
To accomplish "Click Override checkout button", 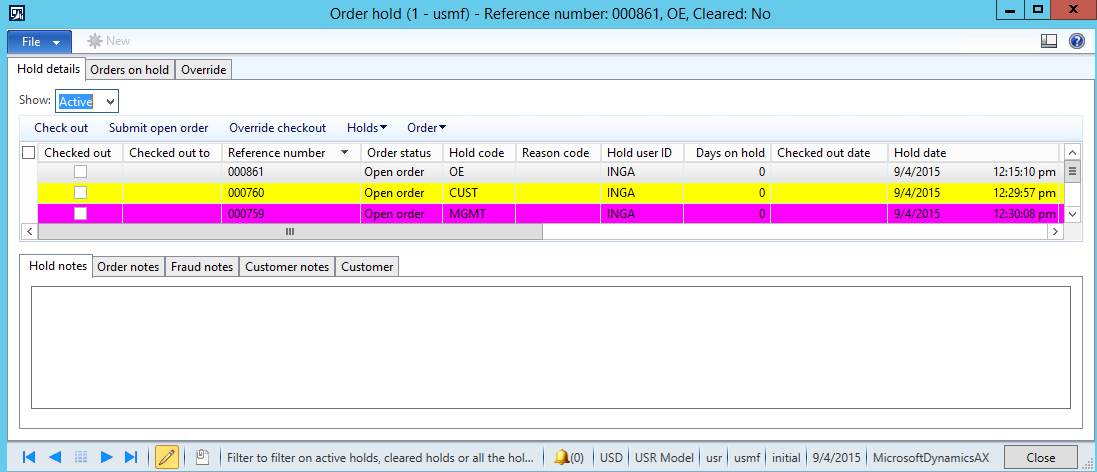I will (x=278, y=128).
